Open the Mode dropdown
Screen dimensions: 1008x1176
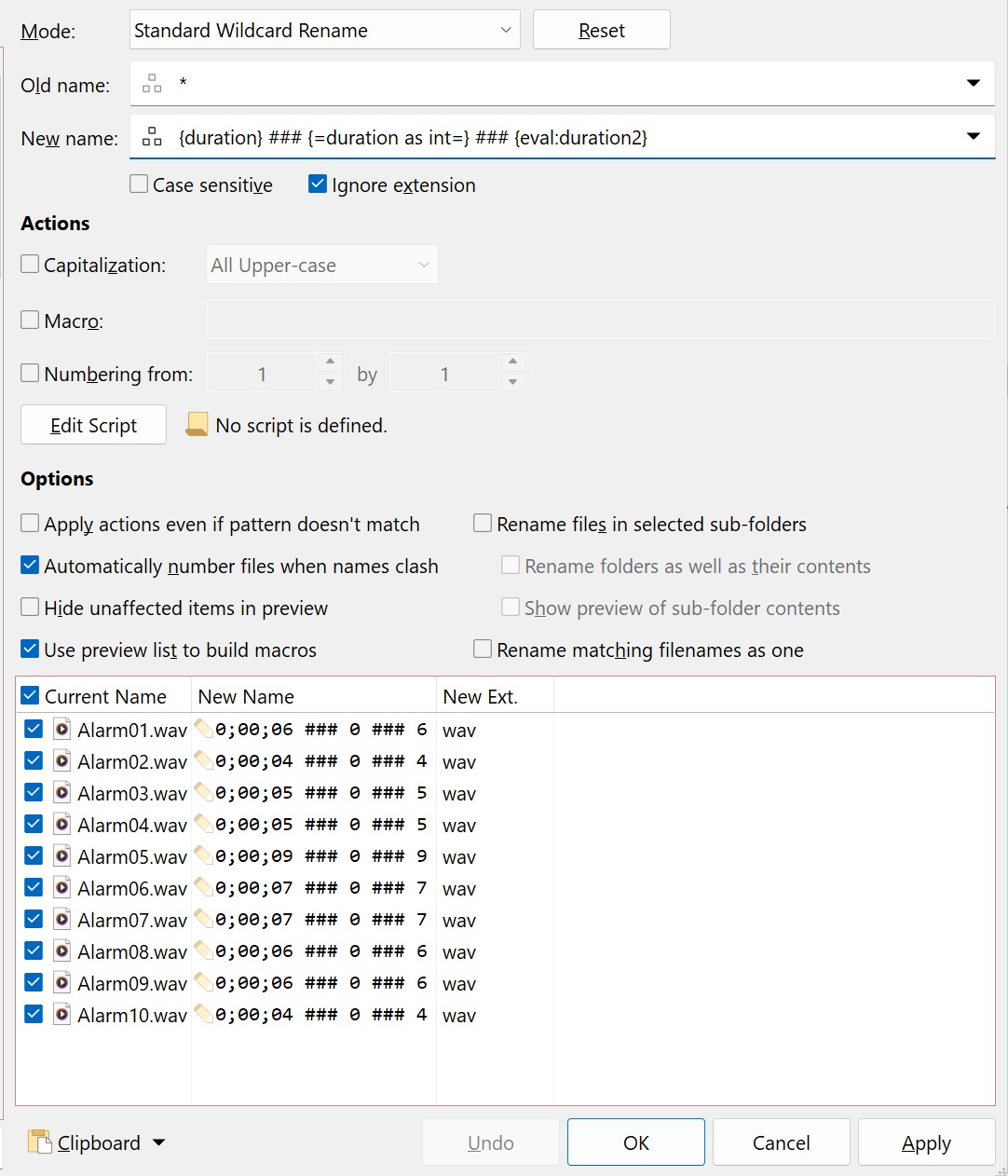click(x=324, y=30)
